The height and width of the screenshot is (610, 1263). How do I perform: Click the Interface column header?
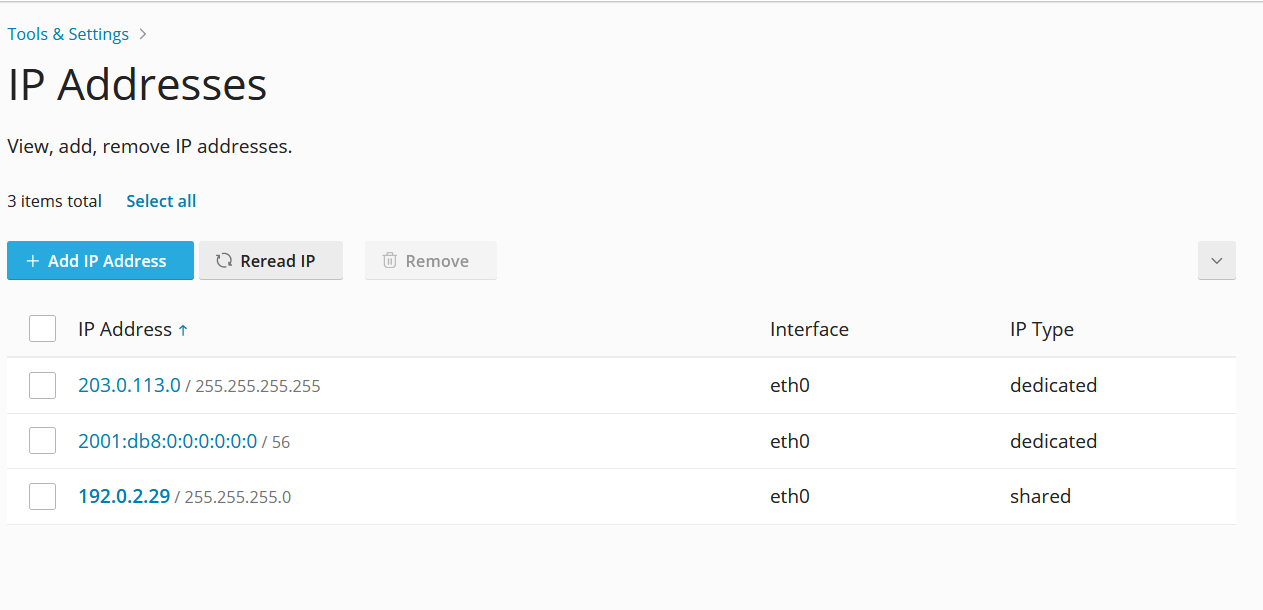809,328
